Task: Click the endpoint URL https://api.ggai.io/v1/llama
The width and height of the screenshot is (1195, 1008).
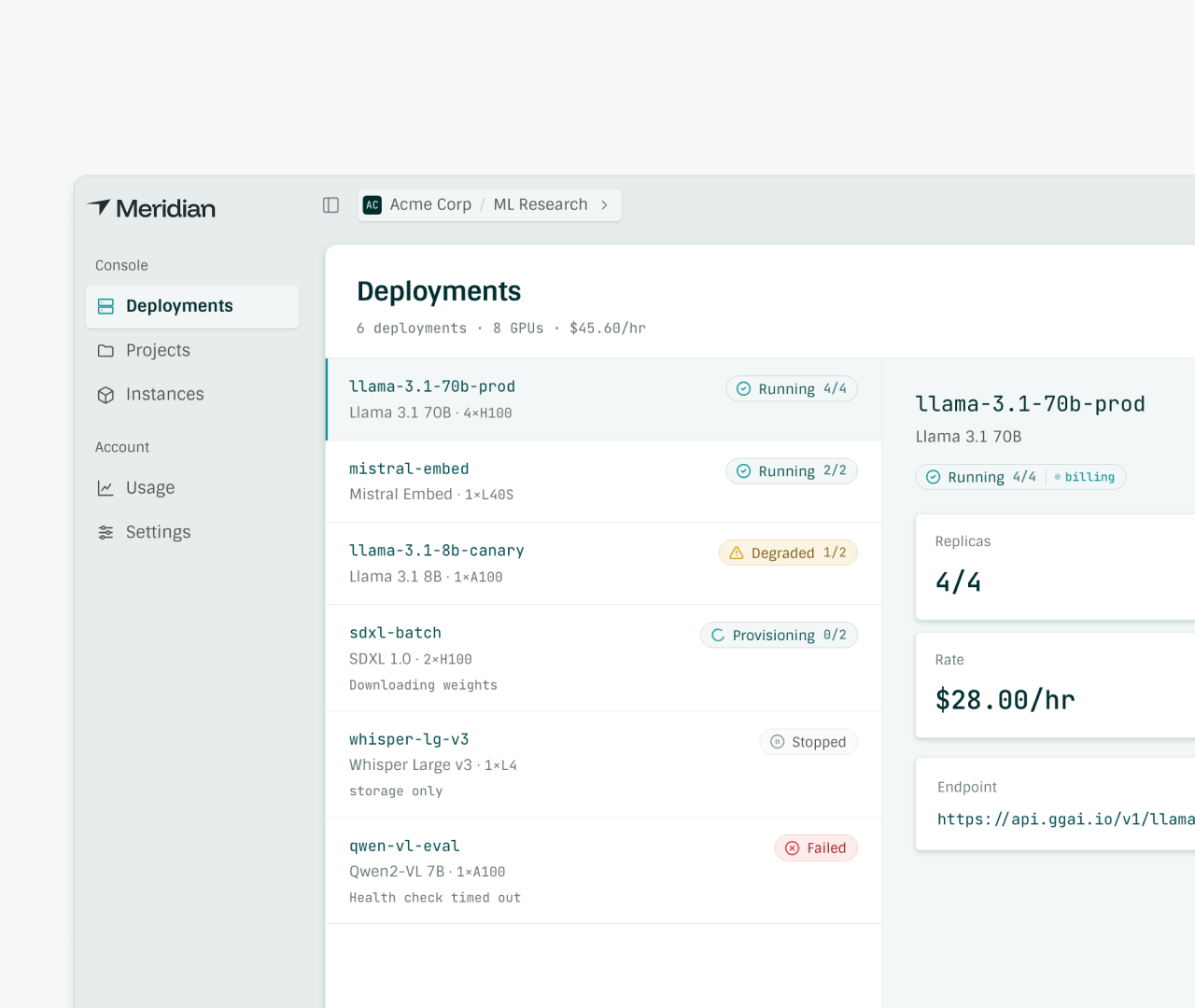Action: (x=1066, y=819)
